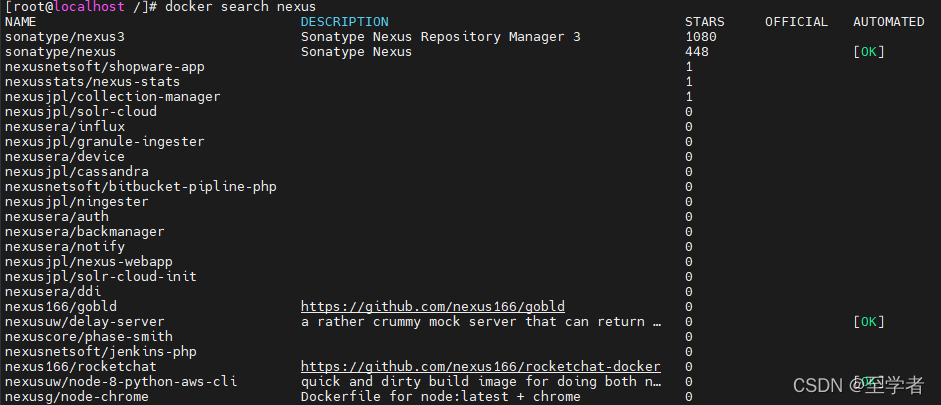Click the 1080 stars value
This screenshot has width=941, height=405.
point(700,37)
